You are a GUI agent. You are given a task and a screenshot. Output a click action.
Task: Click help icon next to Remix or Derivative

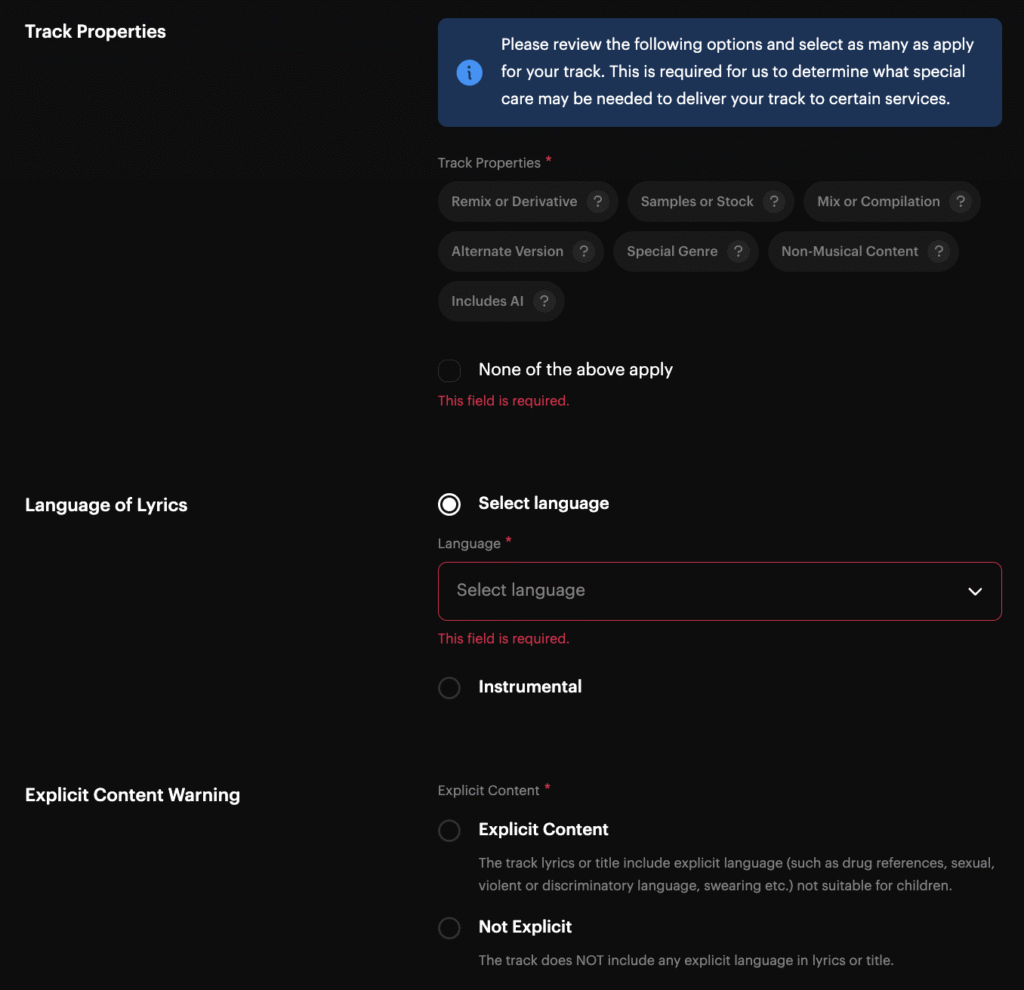click(x=598, y=201)
